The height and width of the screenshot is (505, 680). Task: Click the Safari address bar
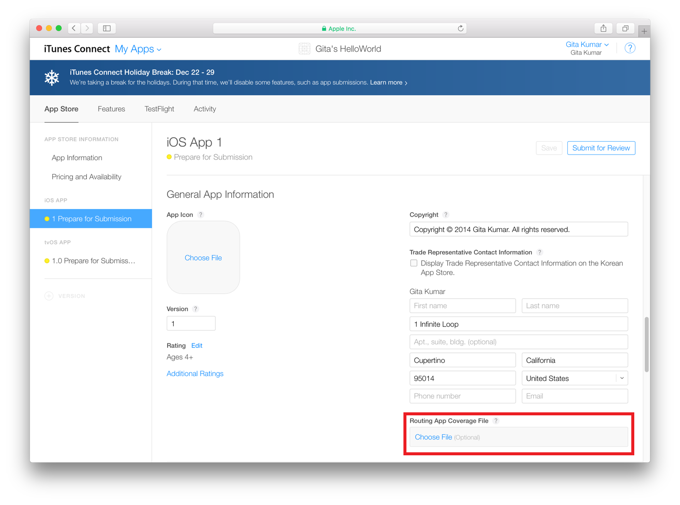click(x=340, y=28)
